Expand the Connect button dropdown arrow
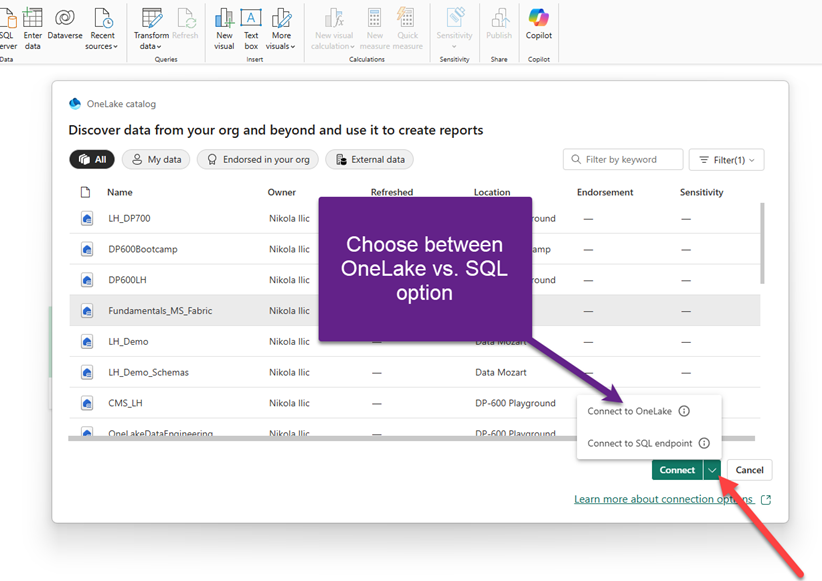The height and width of the screenshot is (581, 822). [x=712, y=470]
